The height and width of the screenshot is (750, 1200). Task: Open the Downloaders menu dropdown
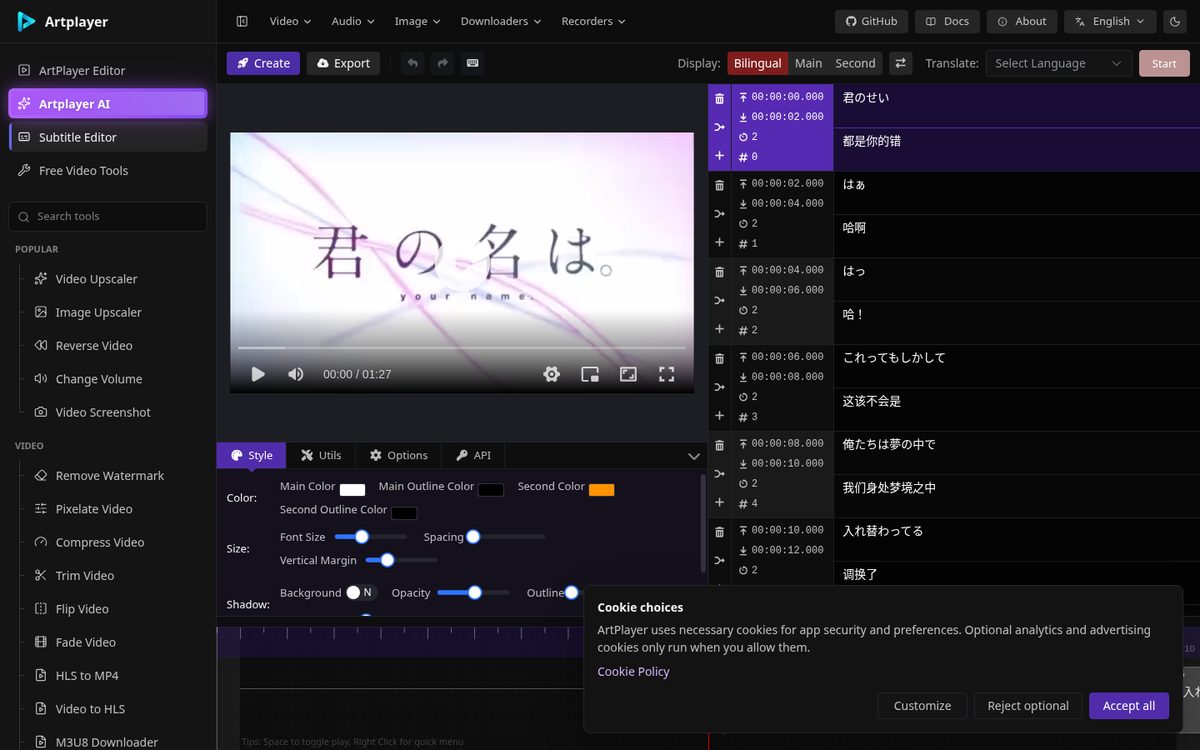501,21
